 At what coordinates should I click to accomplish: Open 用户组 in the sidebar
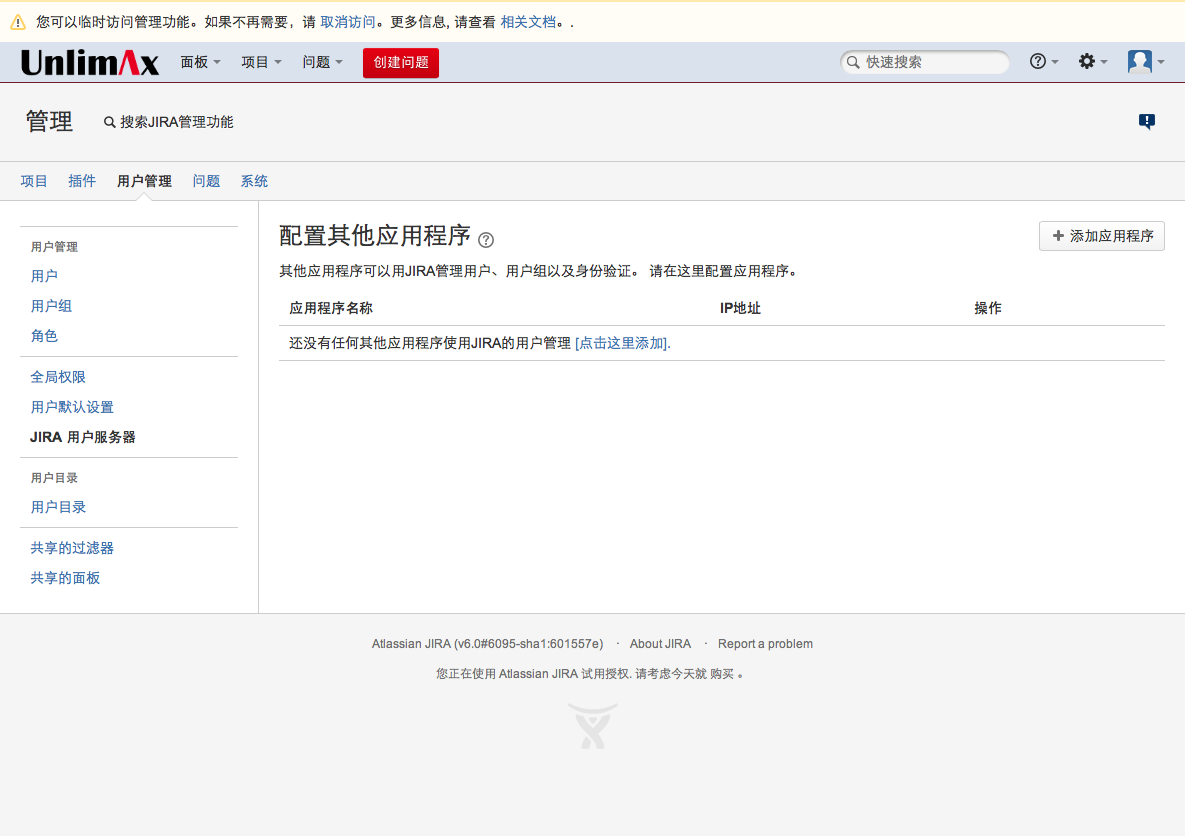(x=52, y=306)
